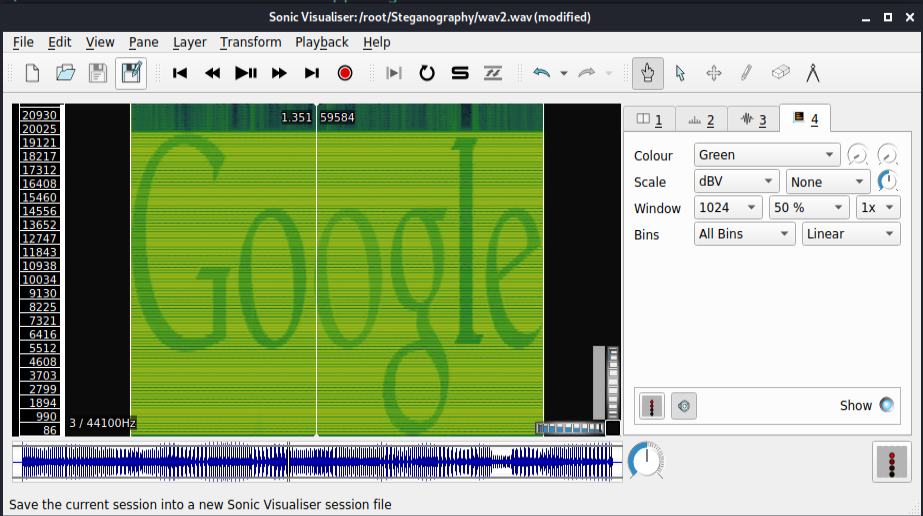Open the Transform menu

250,42
